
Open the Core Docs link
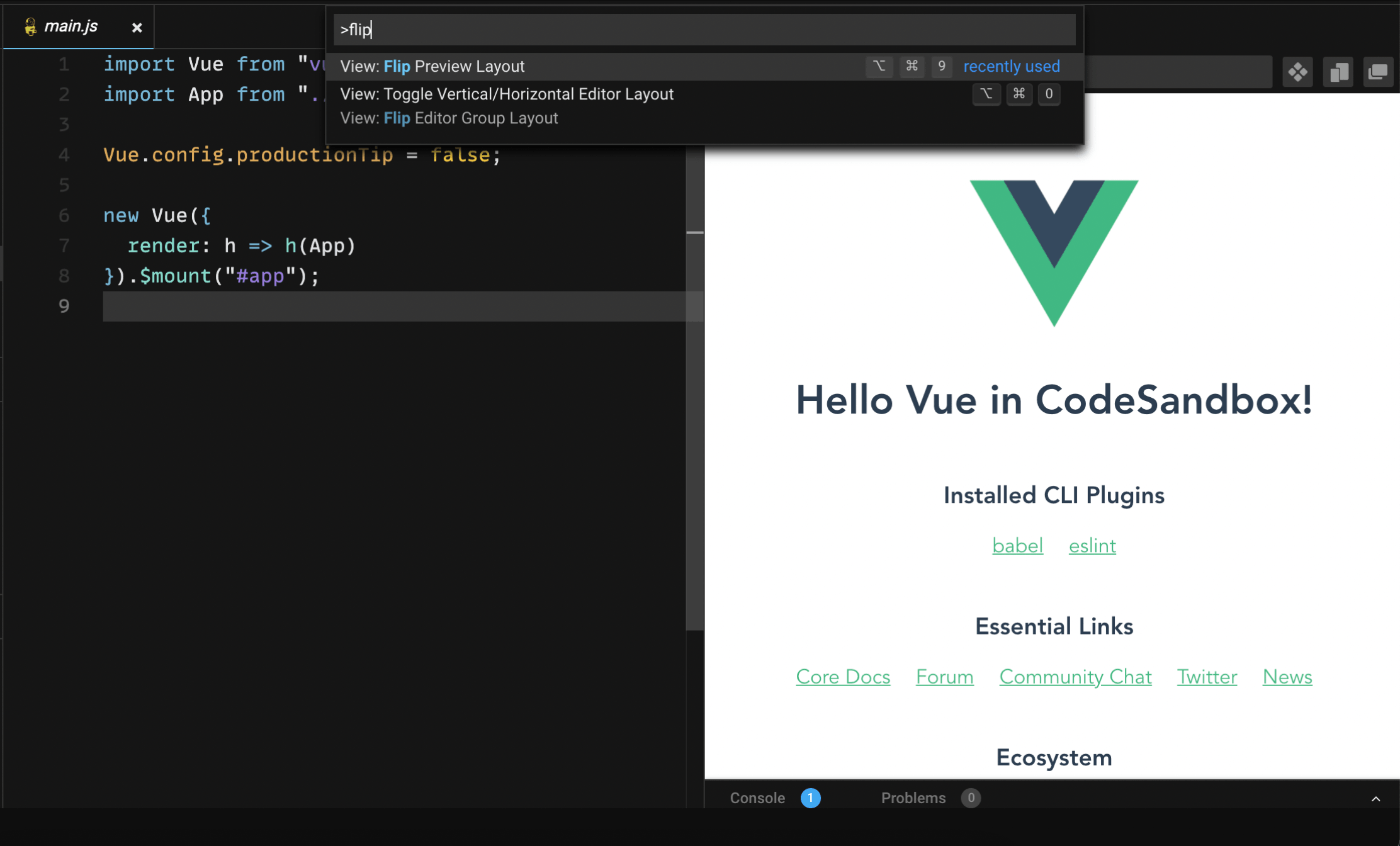click(x=843, y=677)
